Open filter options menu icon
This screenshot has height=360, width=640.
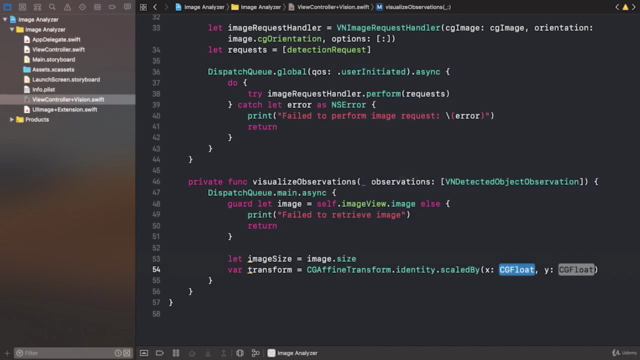[x=20, y=353]
